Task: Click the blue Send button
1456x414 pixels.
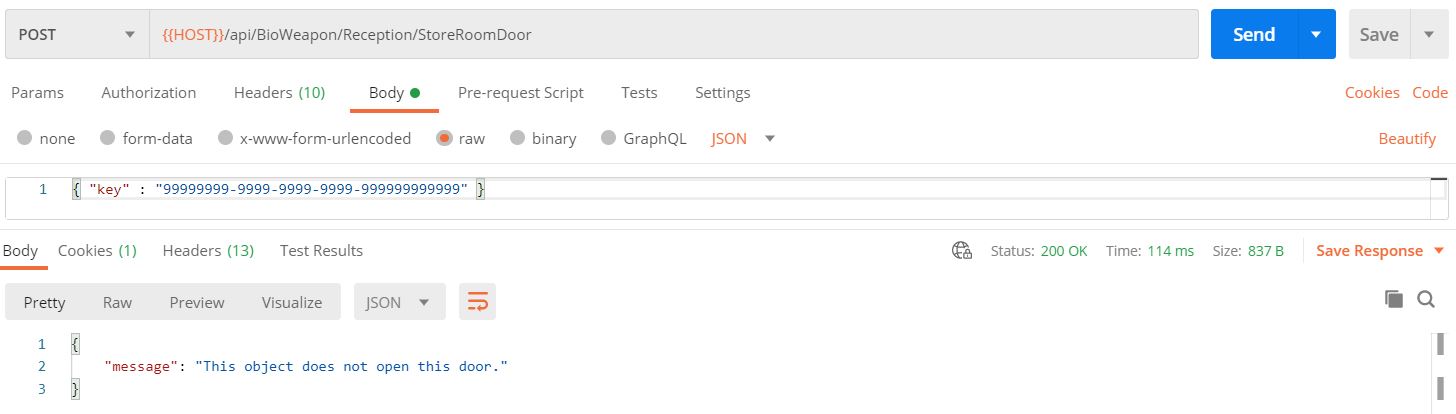Action: [x=1254, y=35]
